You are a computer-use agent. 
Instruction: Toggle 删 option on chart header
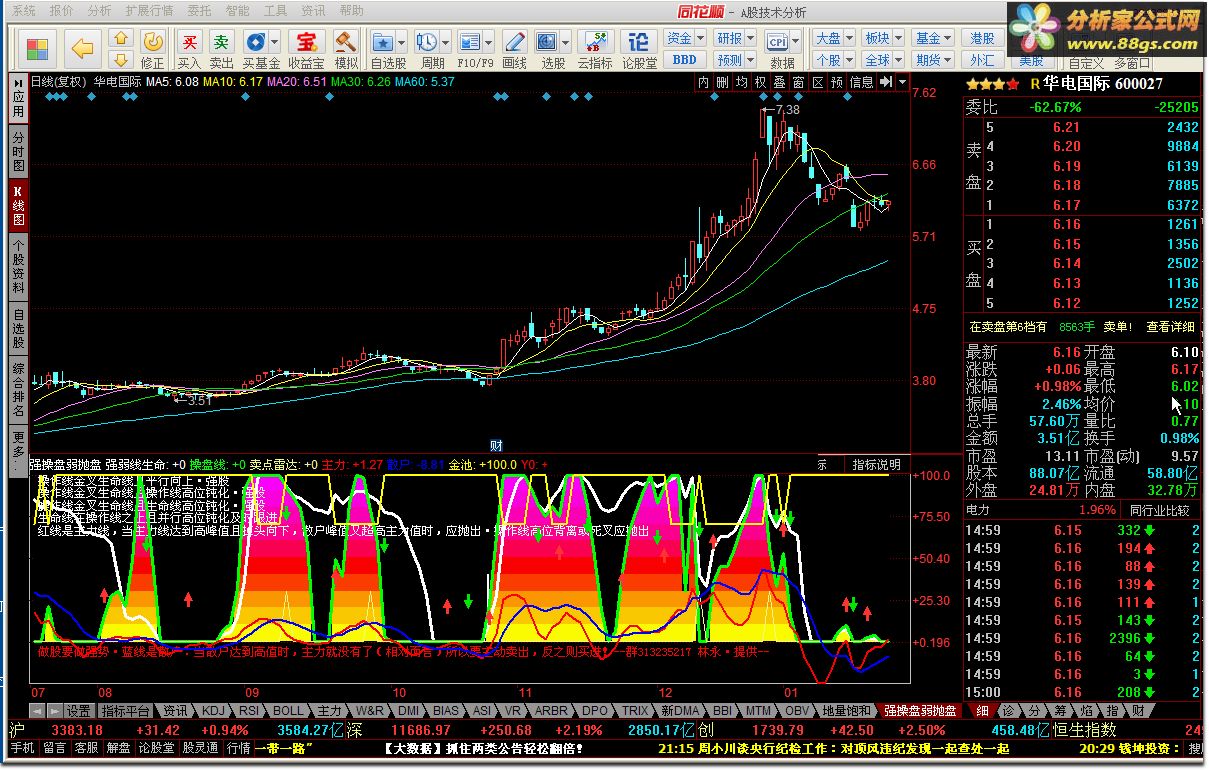722,83
